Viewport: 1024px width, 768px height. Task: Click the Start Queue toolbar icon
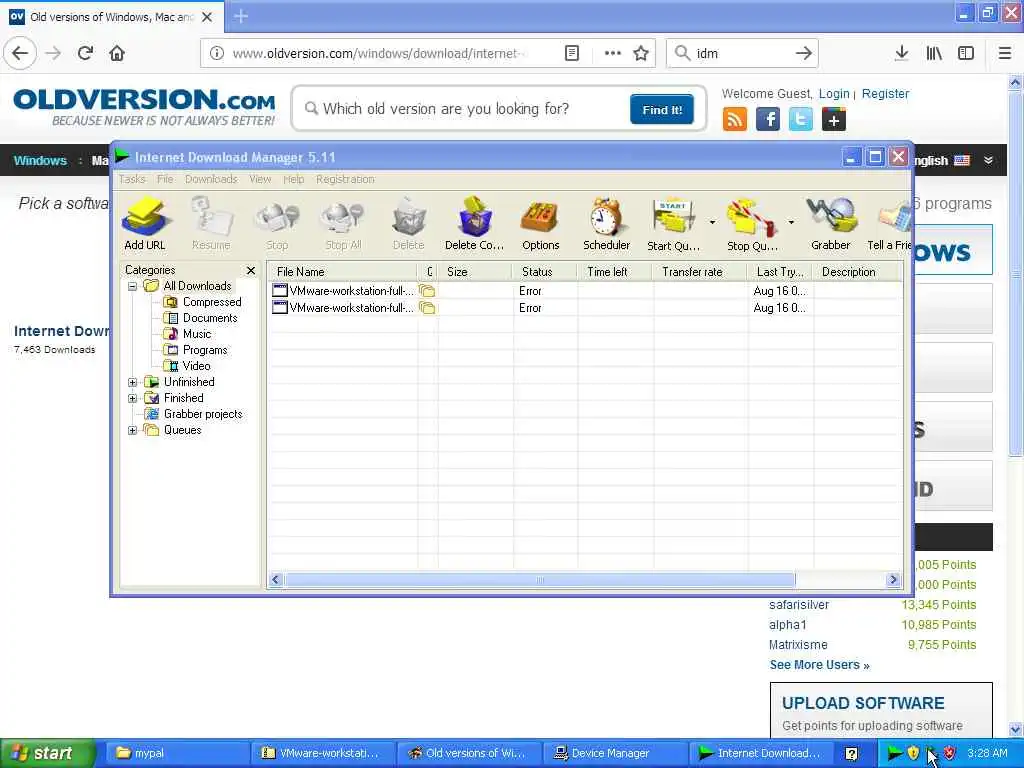[x=673, y=223]
